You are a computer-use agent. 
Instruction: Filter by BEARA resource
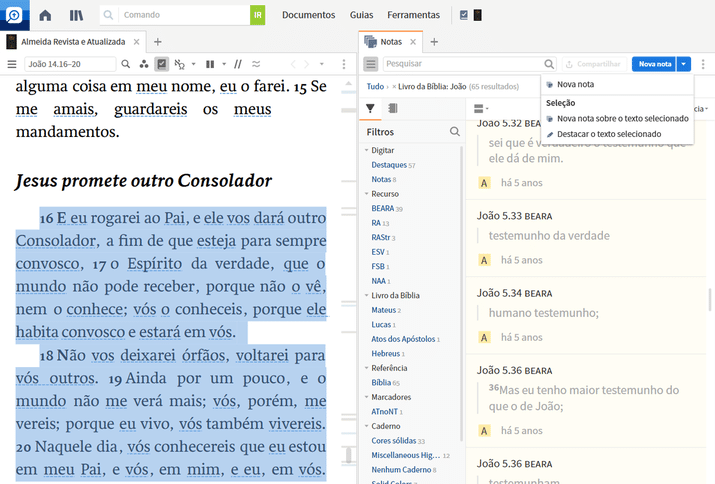[x=387, y=208]
